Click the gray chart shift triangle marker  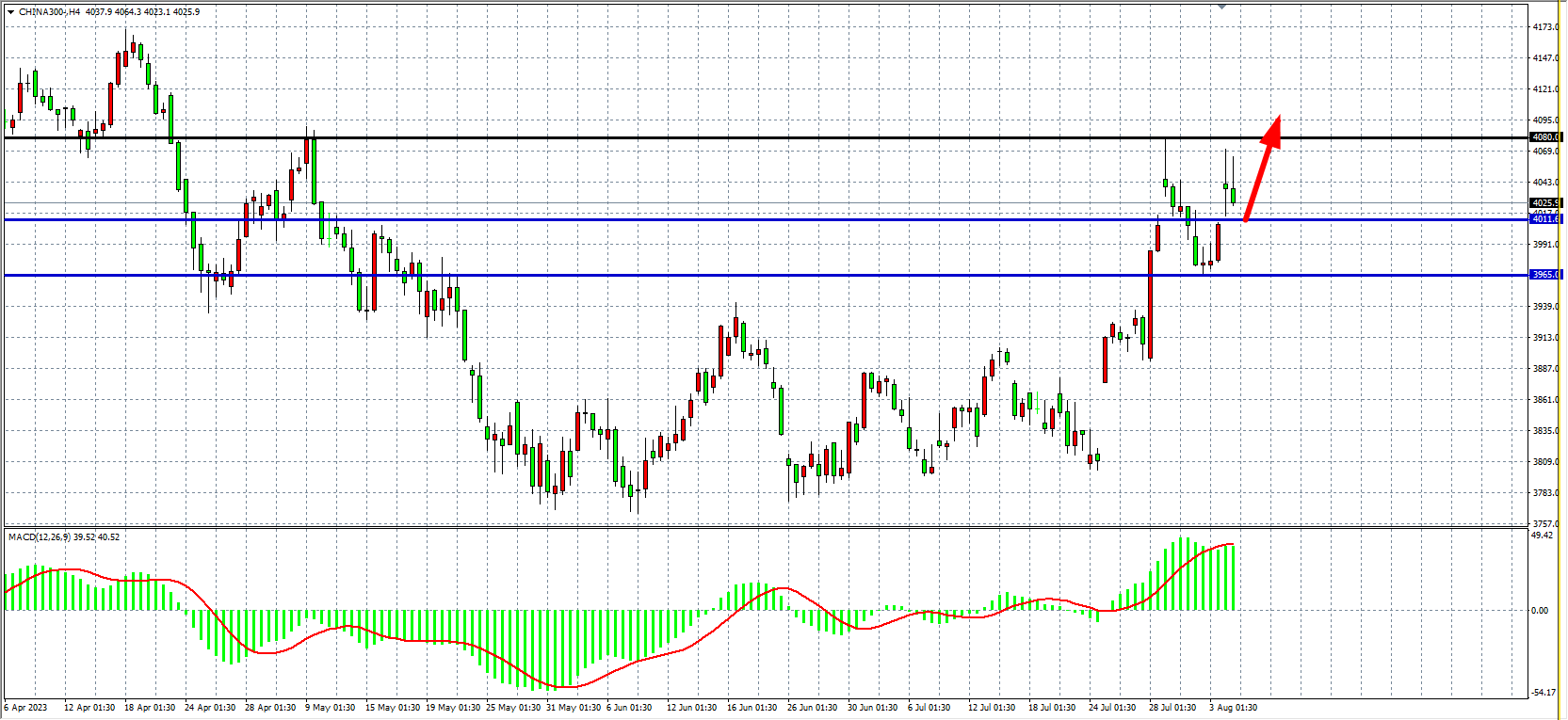pos(1221,7)
